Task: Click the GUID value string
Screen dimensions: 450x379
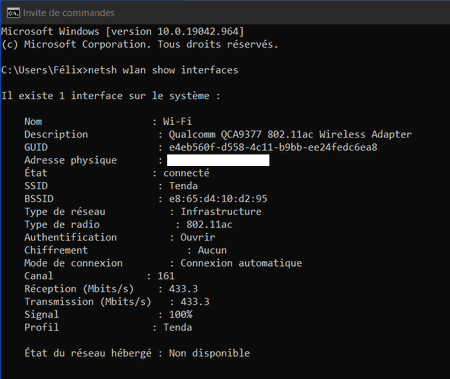Action: click(273, 147)
